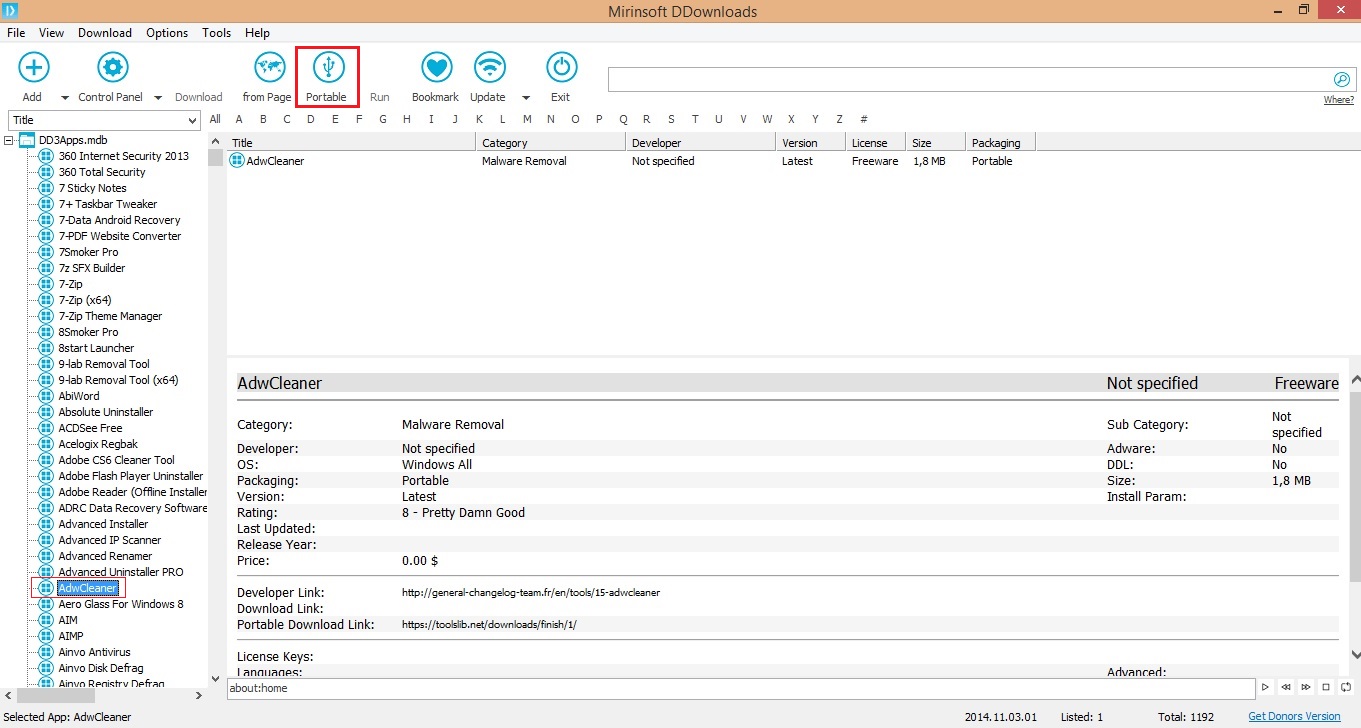The width and height of the screenshot is (1361, 728).
Task: Click the browser go/play button
Action: pyautogui.click(x=1266, y=688)
